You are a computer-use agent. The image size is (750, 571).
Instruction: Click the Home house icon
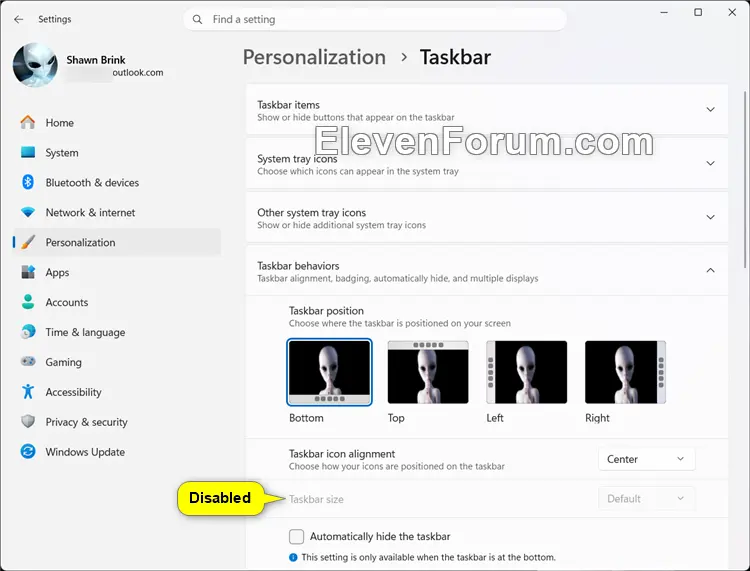click(x=28, y=122)
